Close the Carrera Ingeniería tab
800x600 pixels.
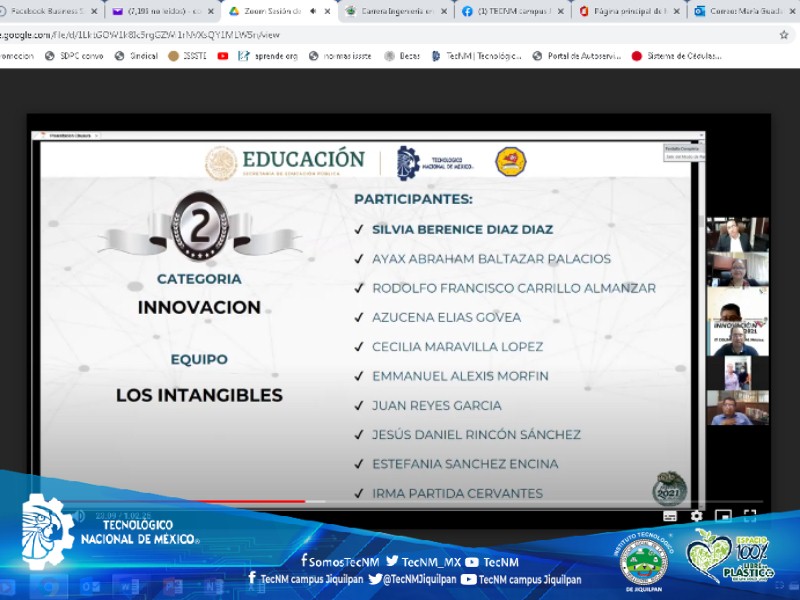(x=444, y=11)
